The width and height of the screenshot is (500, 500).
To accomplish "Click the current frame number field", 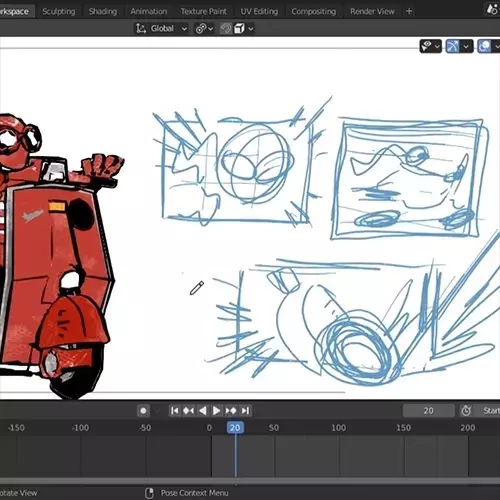I will click(429, 411).
